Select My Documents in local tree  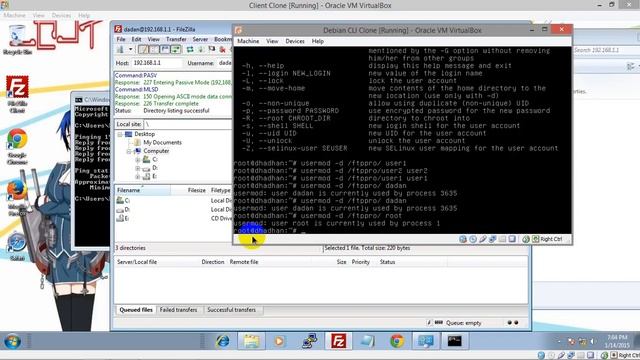[x=162, y=142]
